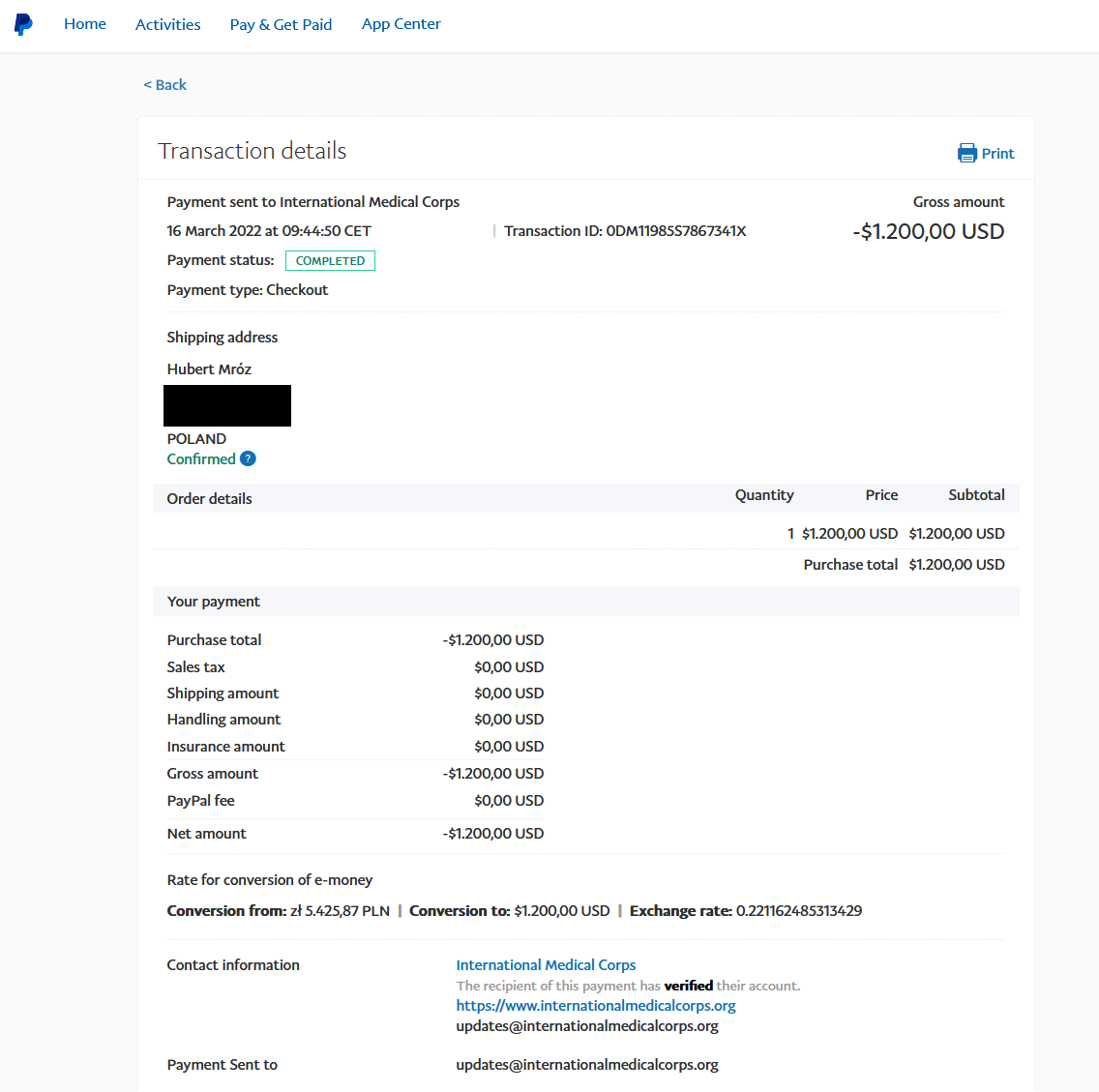Screen dimensions: 1099x1092
Task: Click 'Rate for conversion of e-money' text
Action: click(270, 879)
